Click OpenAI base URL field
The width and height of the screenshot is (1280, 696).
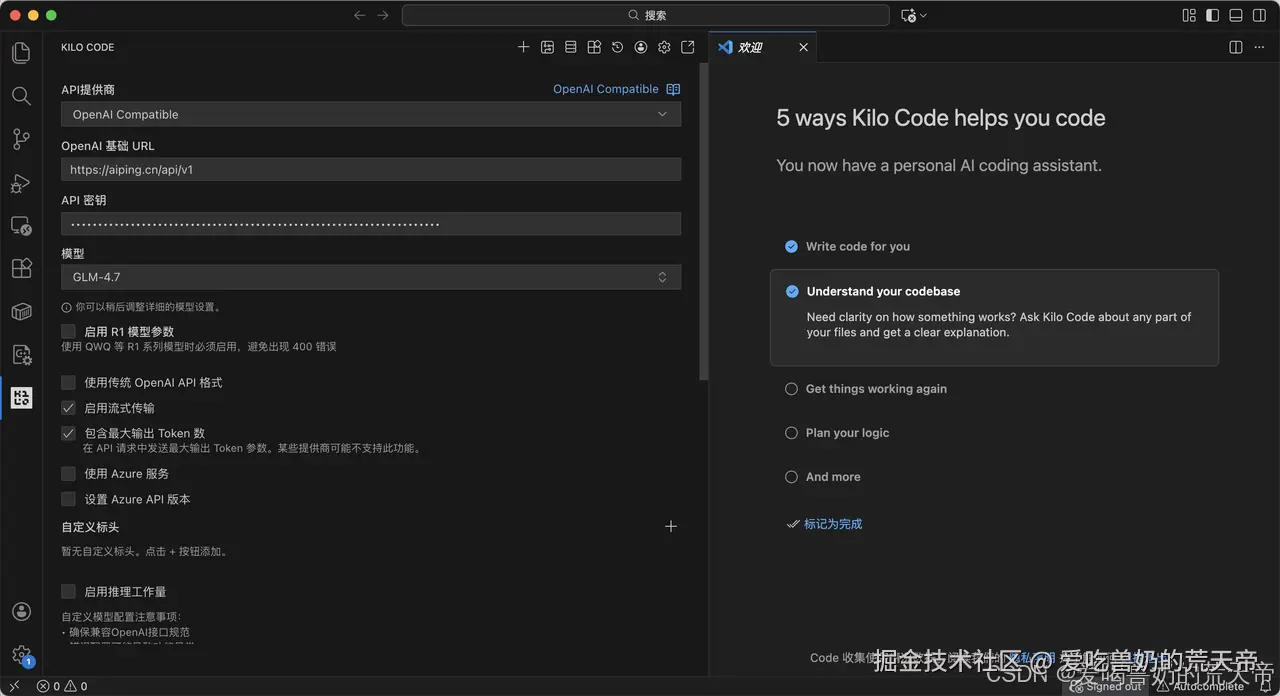[371, 169]
